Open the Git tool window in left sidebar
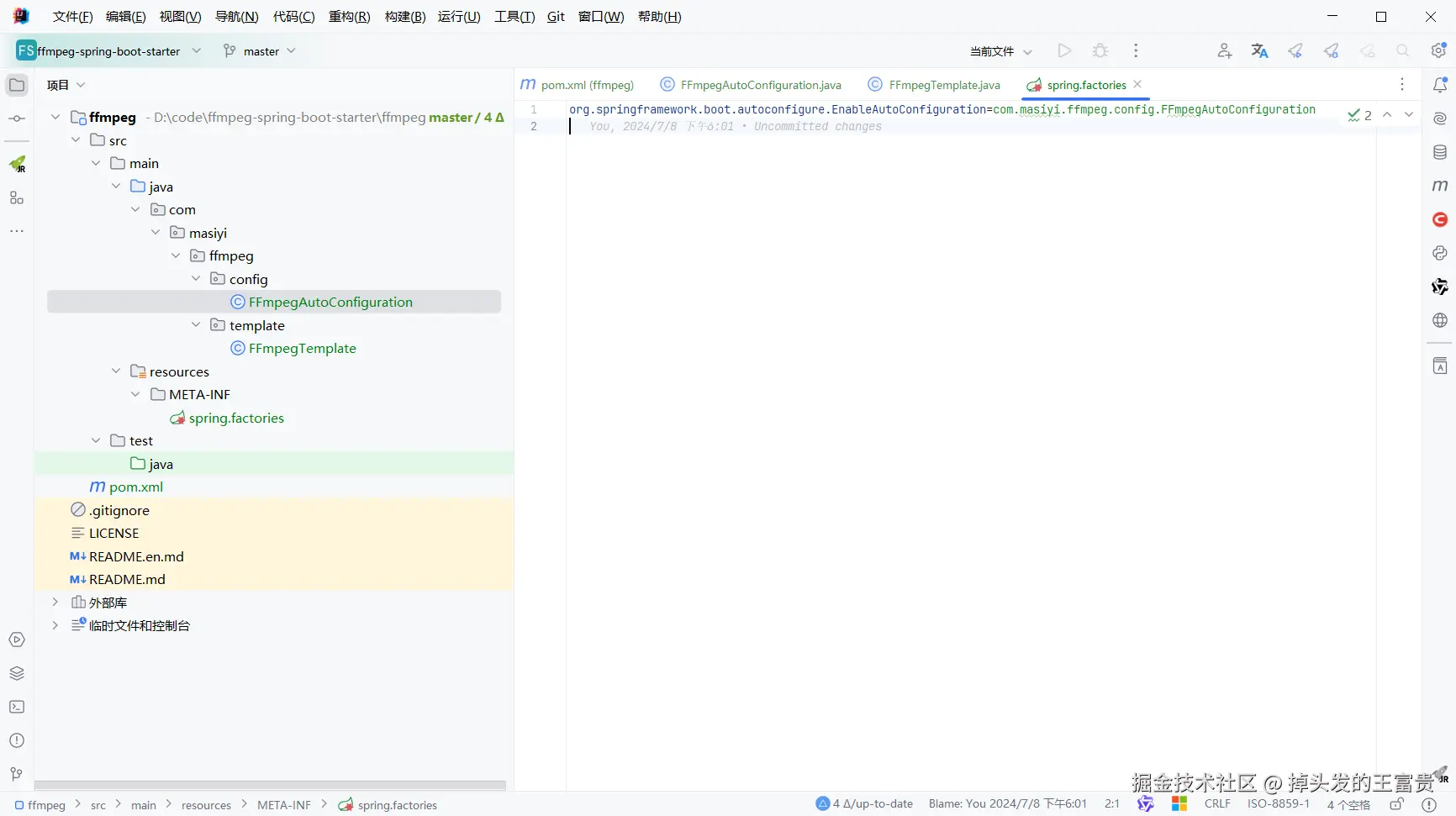Viewport: 1456px width, 816px height. click(x=17, y=774)
